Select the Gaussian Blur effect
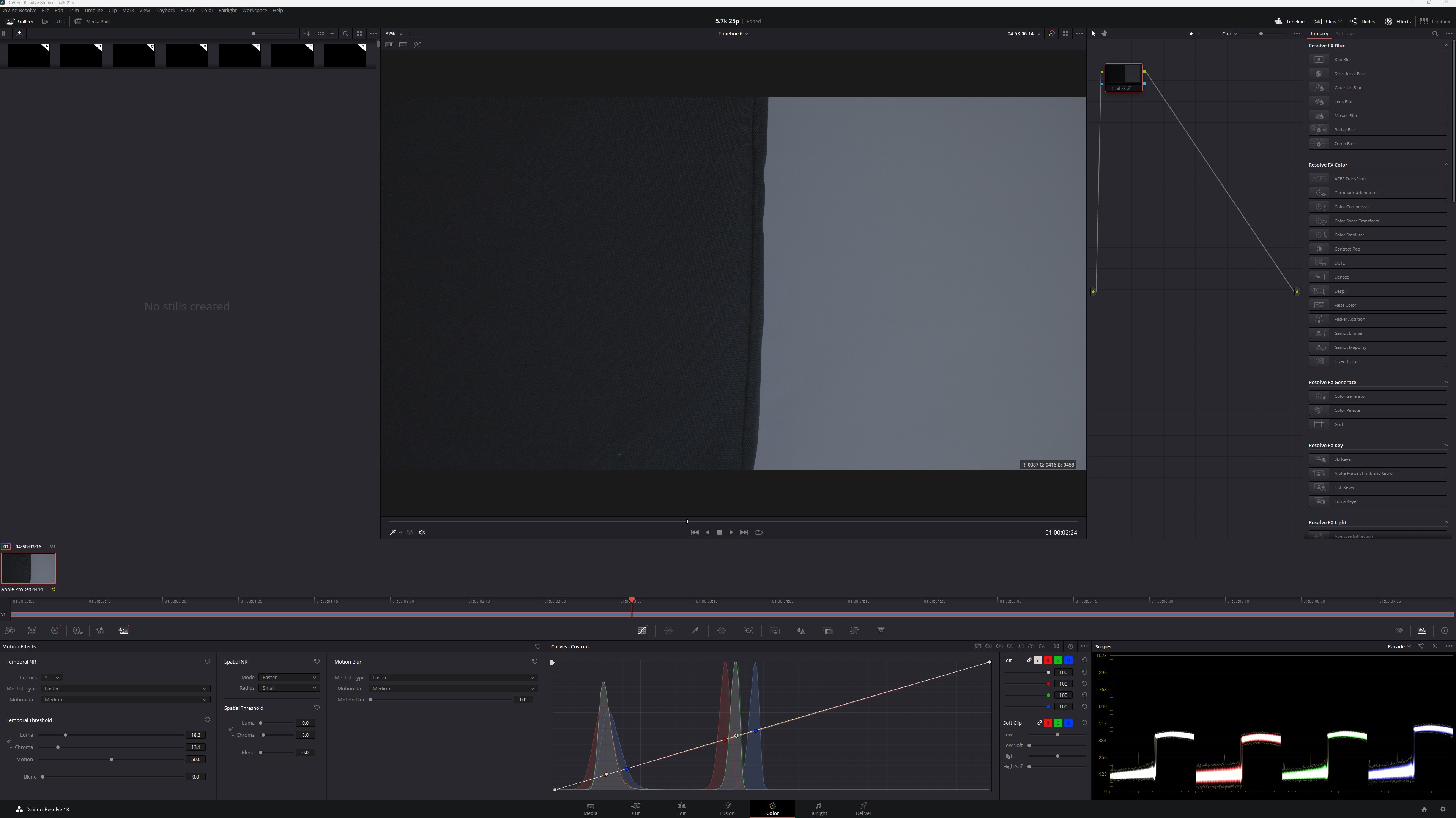Screen dimensions: 1456x818 1377,88
